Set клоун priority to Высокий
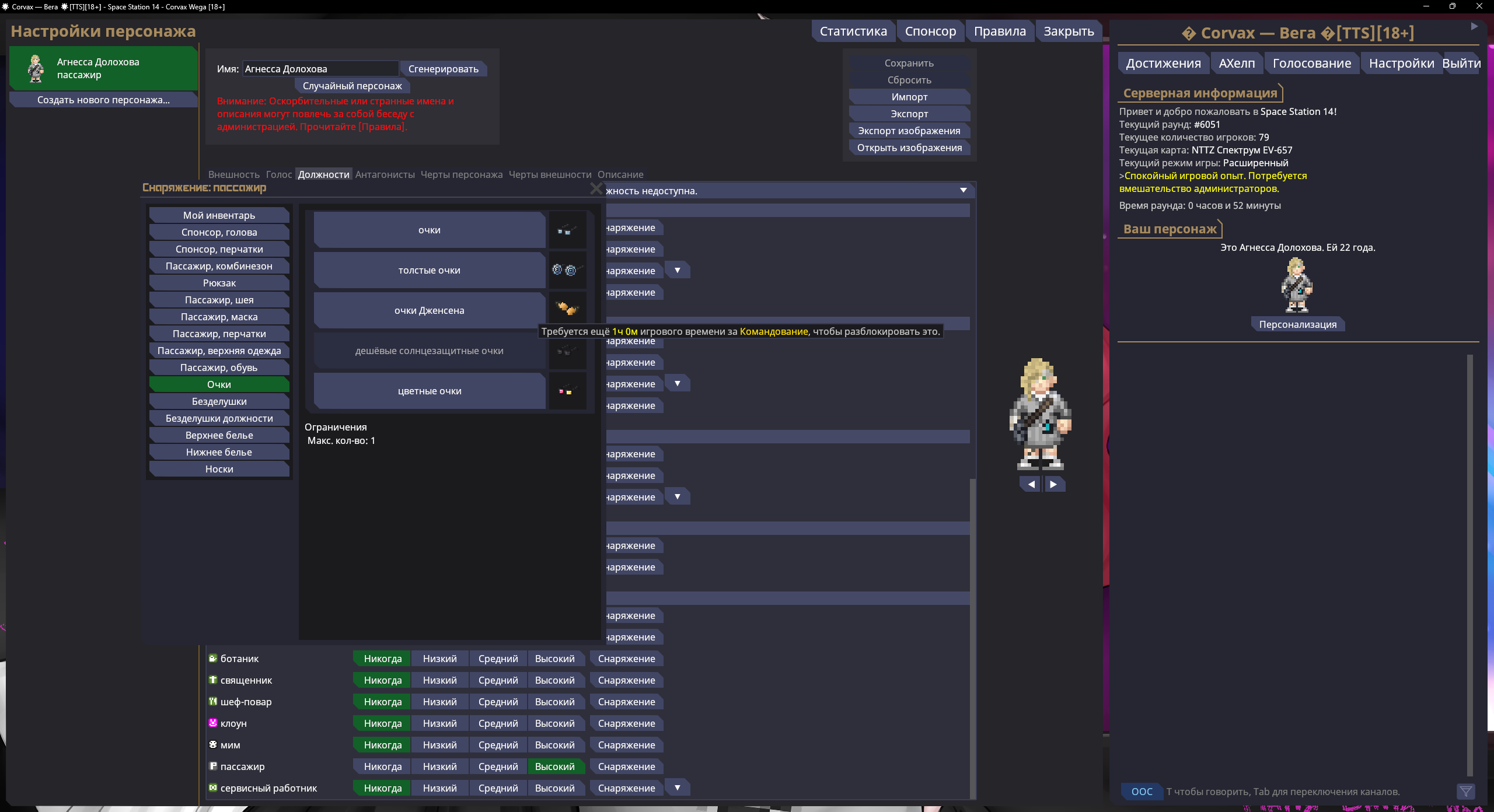Screen dimensions: 1494x812 554,723
